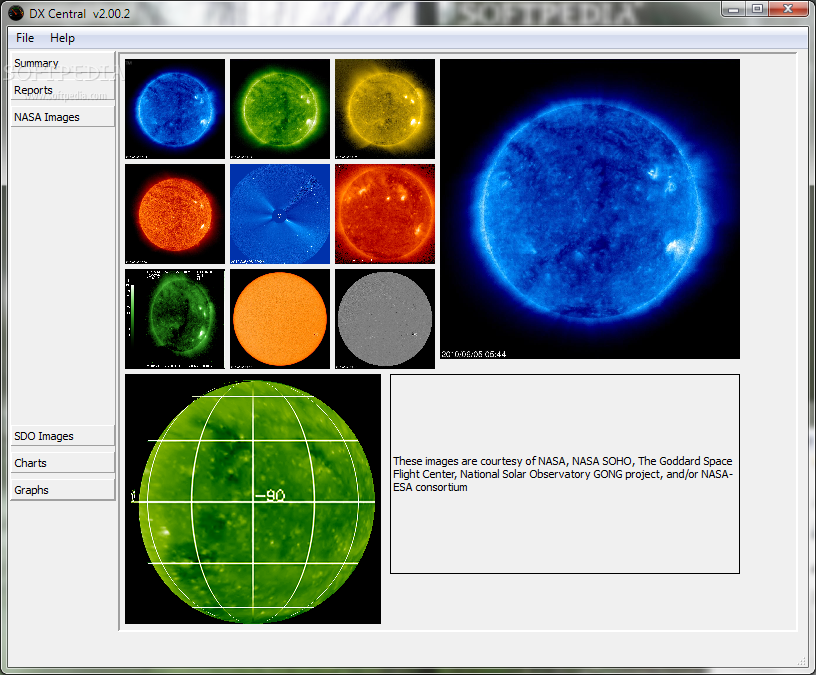816x675 pixels.
Task: Open the blue coronagraph thumbnail
Action: (x=280, y=214)
